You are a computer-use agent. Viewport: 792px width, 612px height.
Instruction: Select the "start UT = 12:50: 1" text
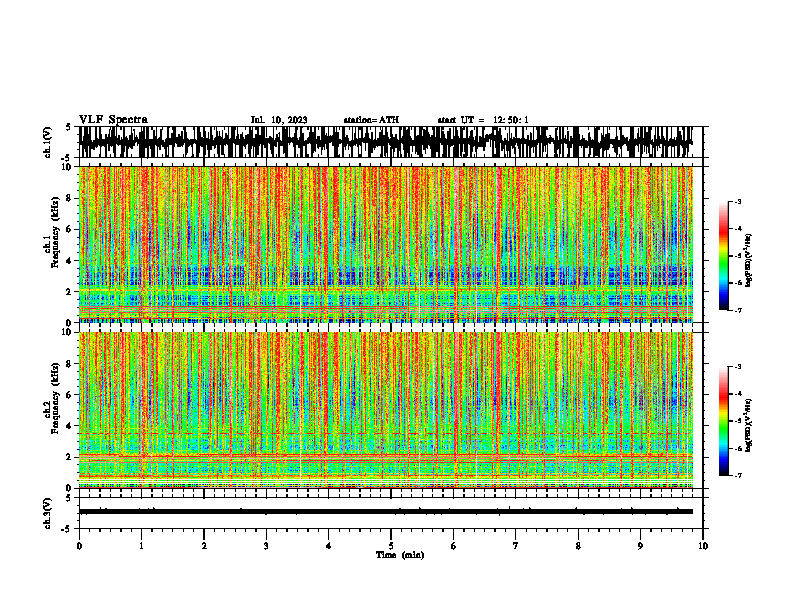483,120
